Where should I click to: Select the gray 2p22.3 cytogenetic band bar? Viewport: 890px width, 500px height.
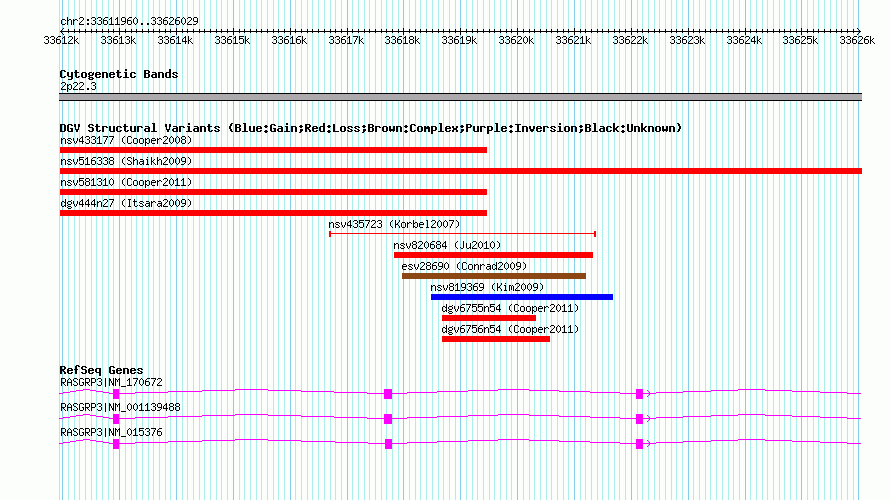tap(460, 97)
